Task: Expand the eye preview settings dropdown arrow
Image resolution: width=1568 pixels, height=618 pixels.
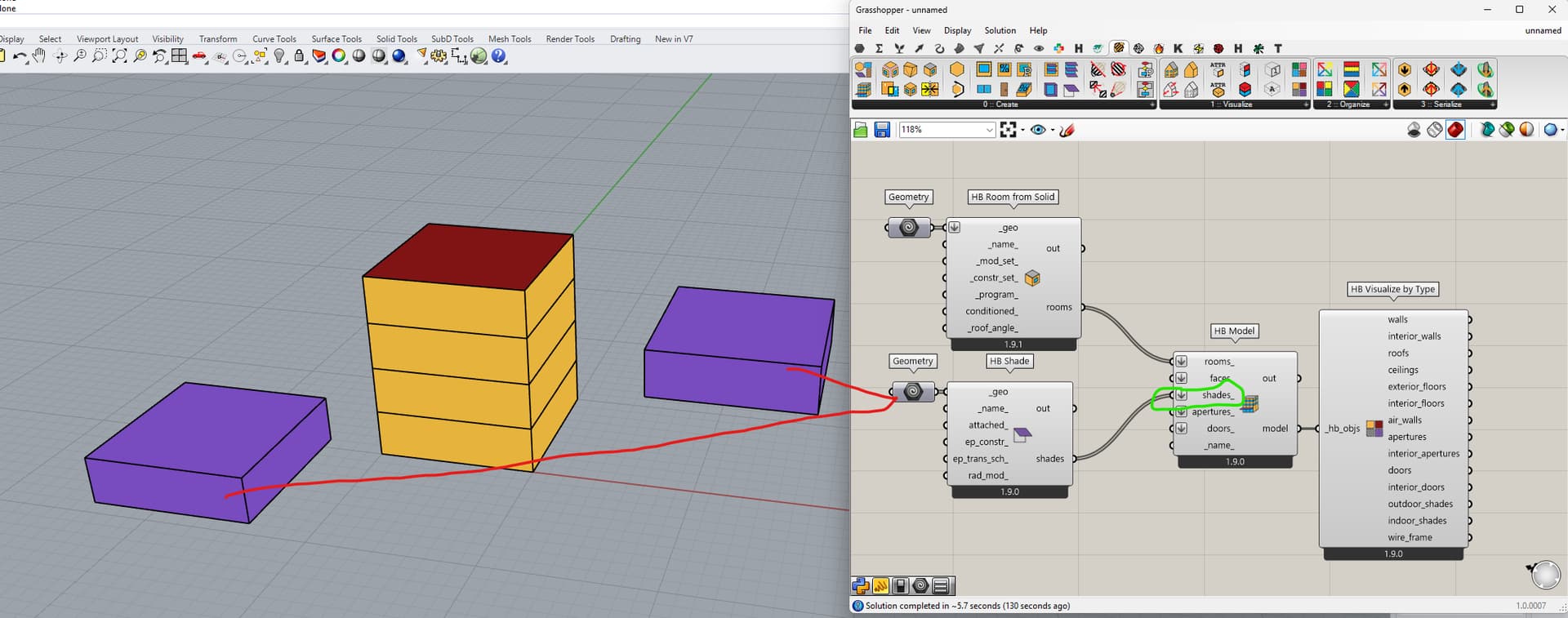Action: point(1052,130)
